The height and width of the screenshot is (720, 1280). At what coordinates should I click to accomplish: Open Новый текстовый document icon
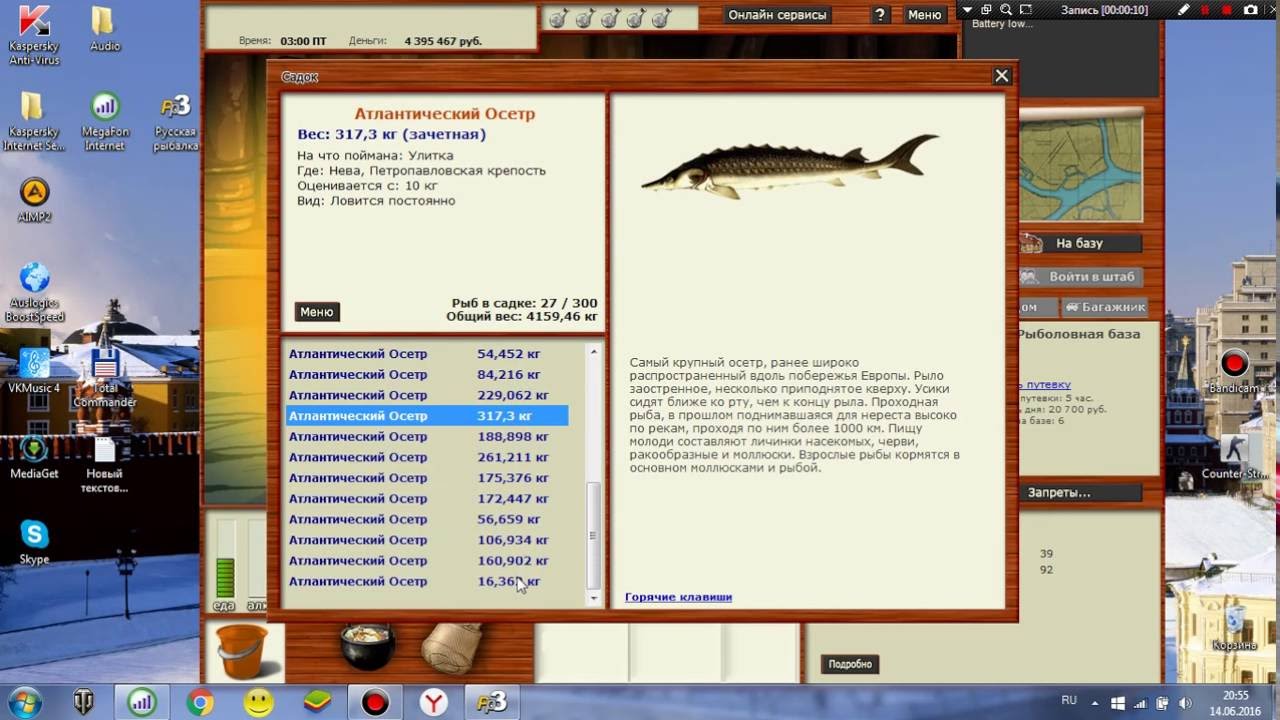(x=105, y=464)
